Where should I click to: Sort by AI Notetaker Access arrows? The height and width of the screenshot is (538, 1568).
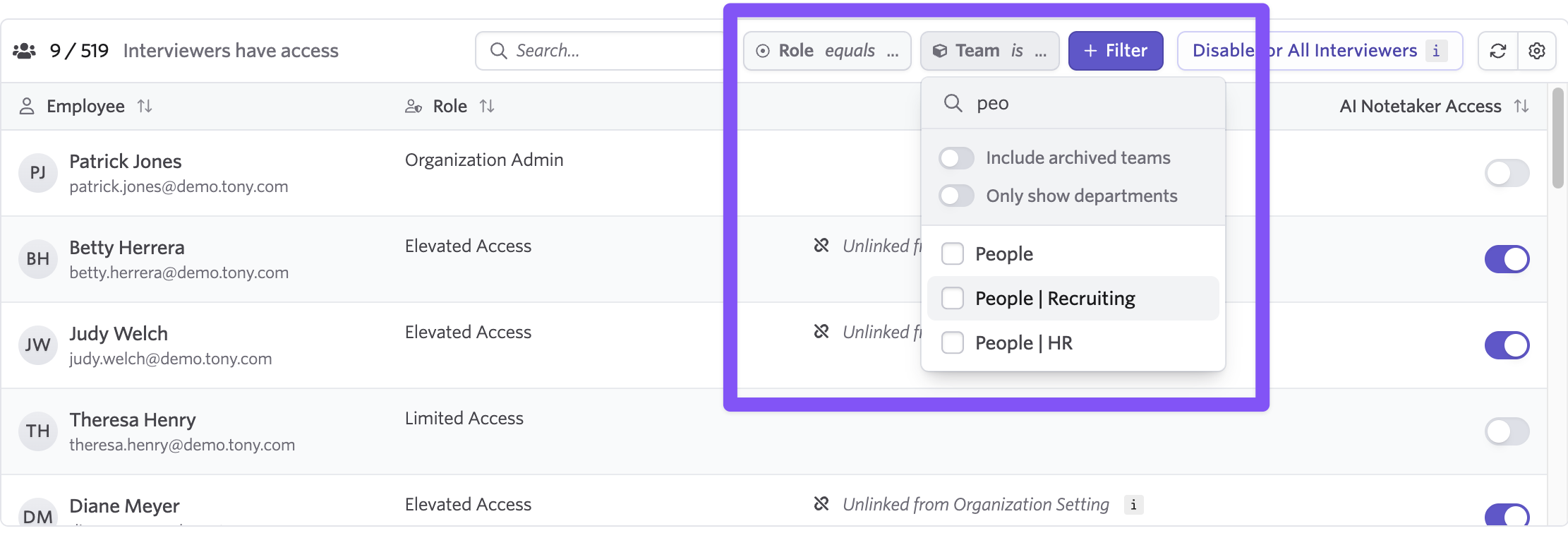point(1521,106)
